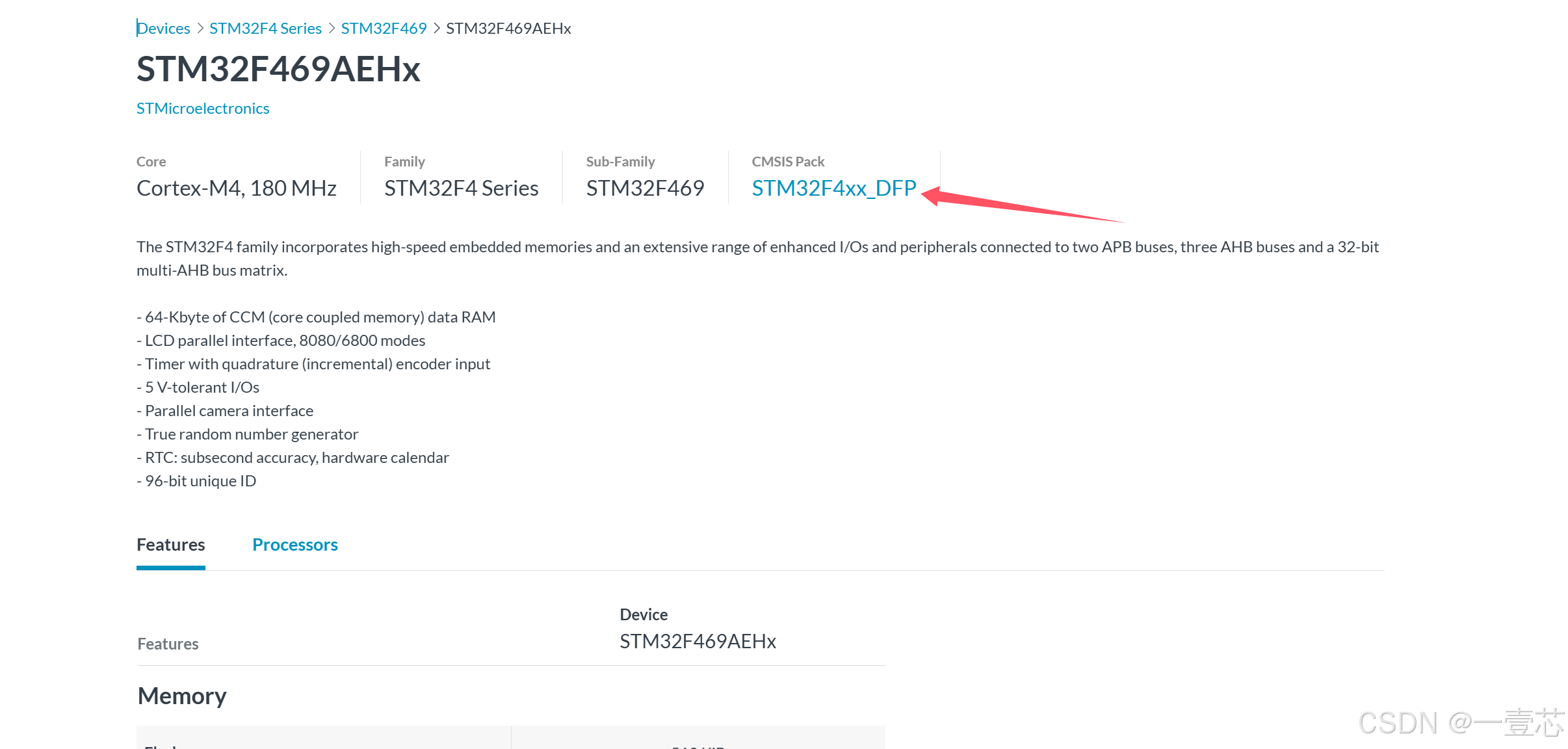Switch to the Processors tab
This screenshot has width=1568, height=749.
[x=295, y=545]
